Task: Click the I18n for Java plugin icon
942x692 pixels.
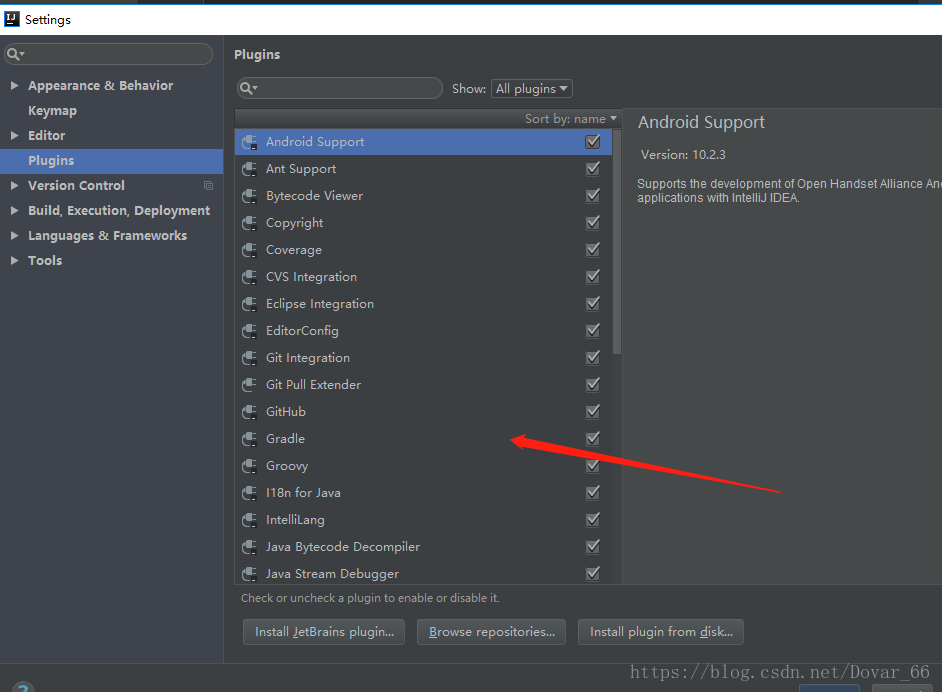Action: [x=249, y=494]
